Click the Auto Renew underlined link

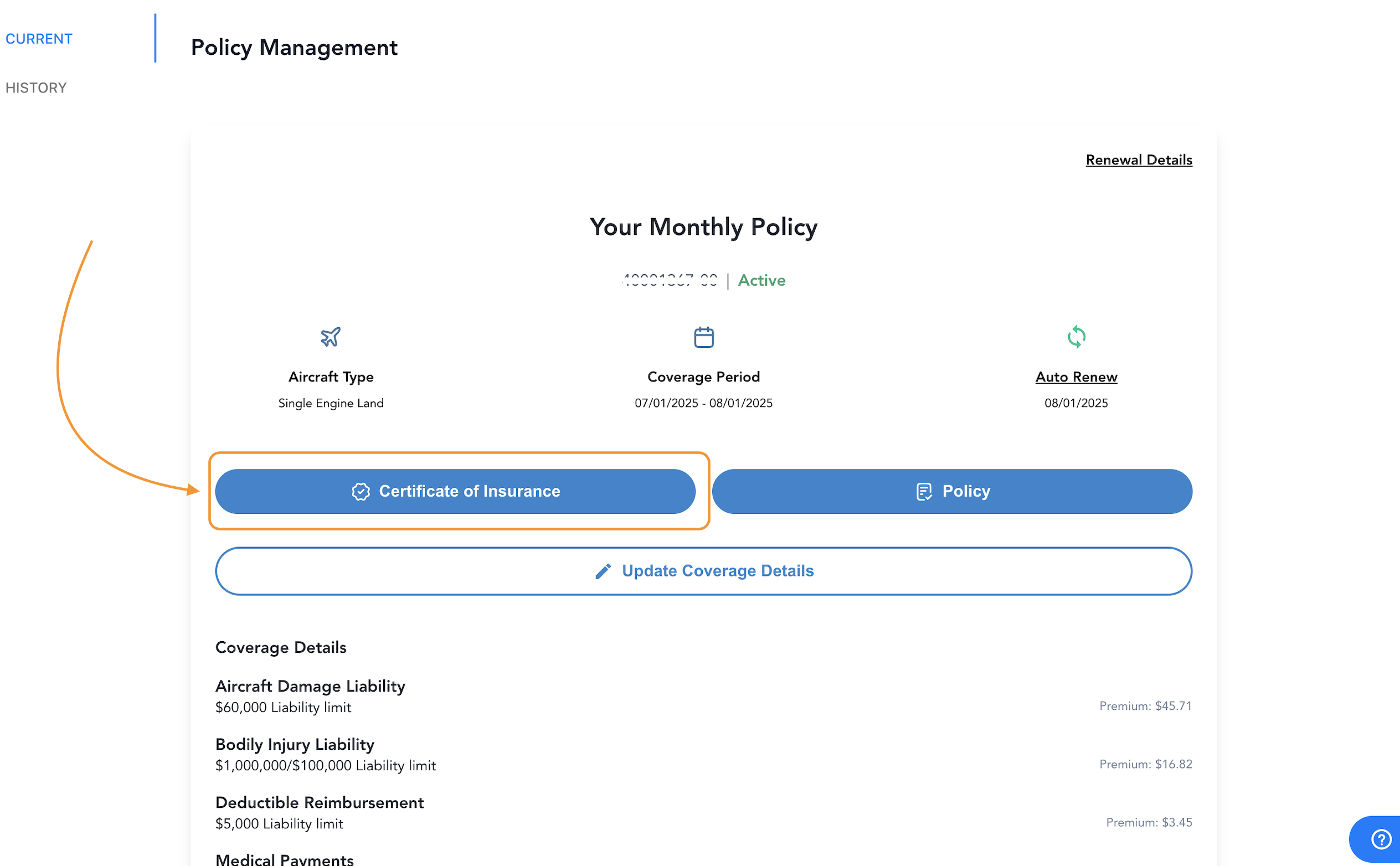(1076, 377)
